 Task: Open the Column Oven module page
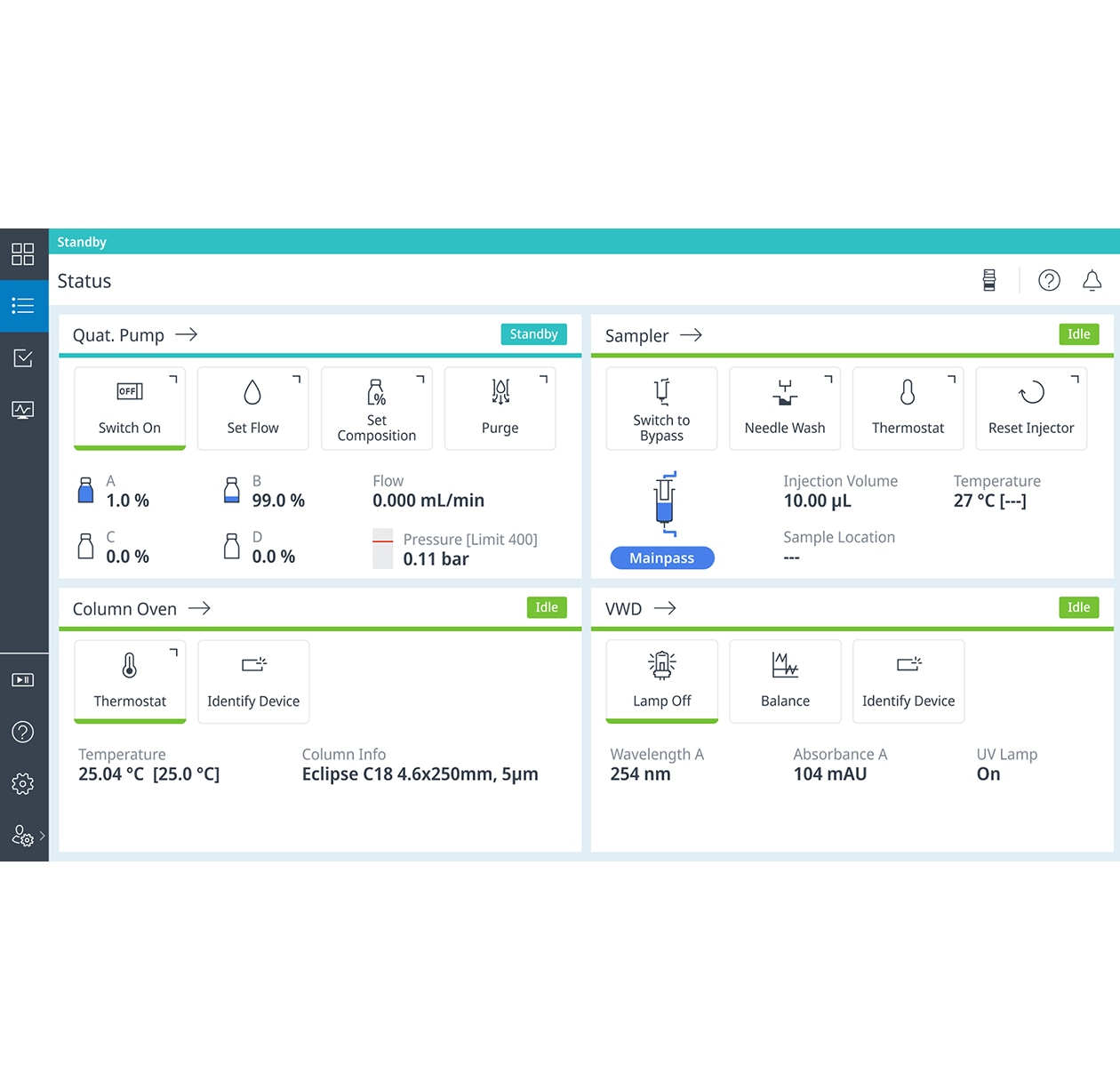tap(200, 608)
